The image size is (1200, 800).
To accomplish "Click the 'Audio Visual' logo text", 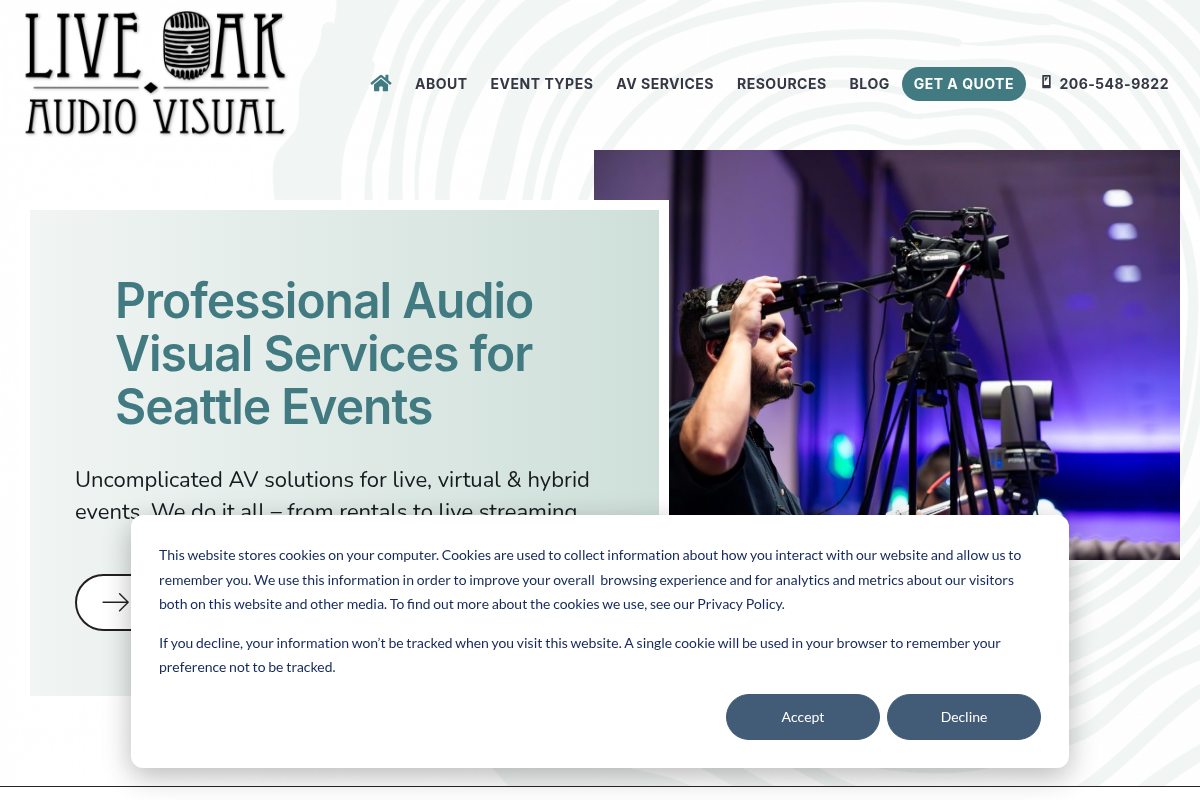I will [155, 117].
